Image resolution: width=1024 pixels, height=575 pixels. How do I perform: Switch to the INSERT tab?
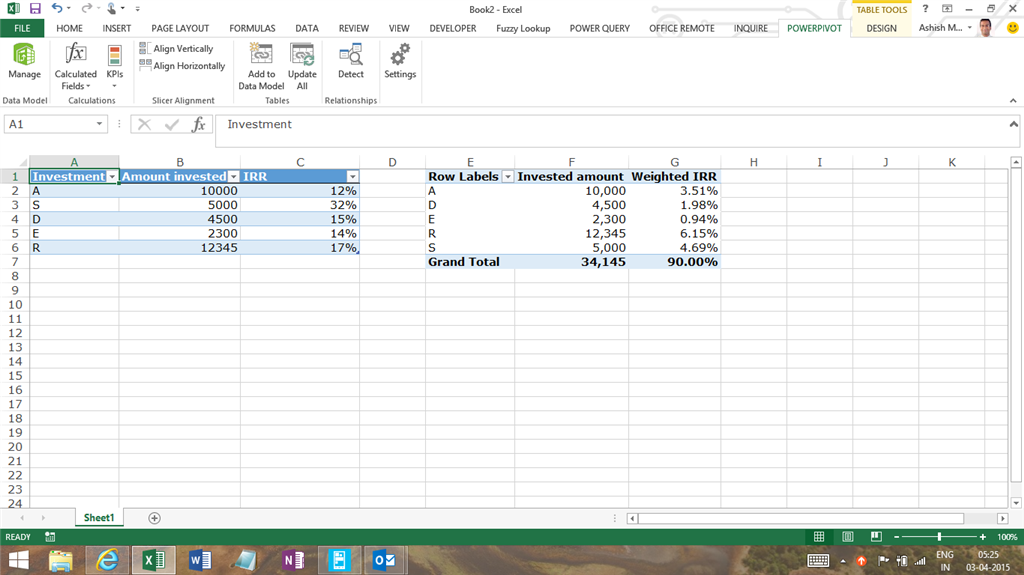coord(116,28)
